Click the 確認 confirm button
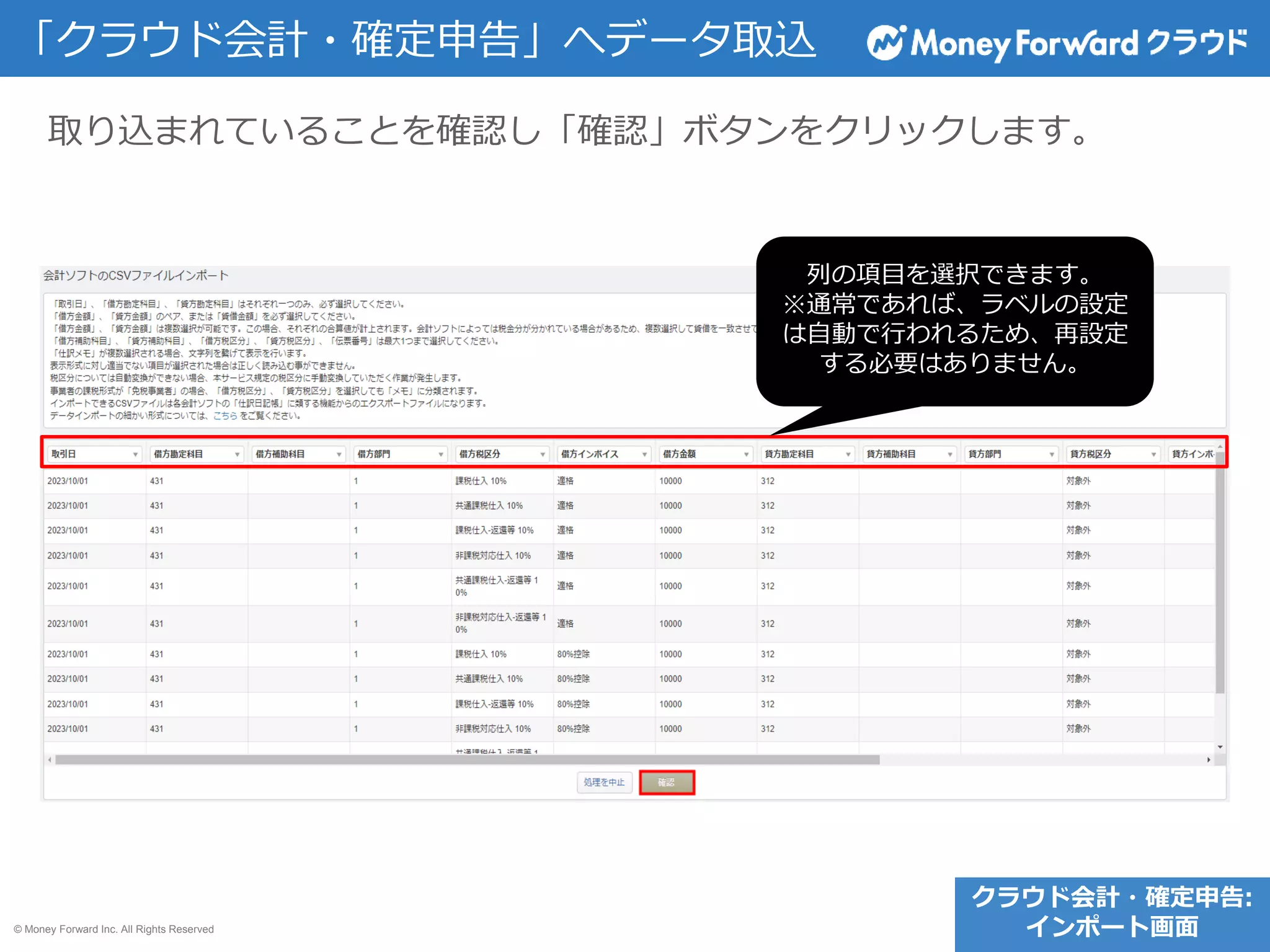 click(667, 783)
